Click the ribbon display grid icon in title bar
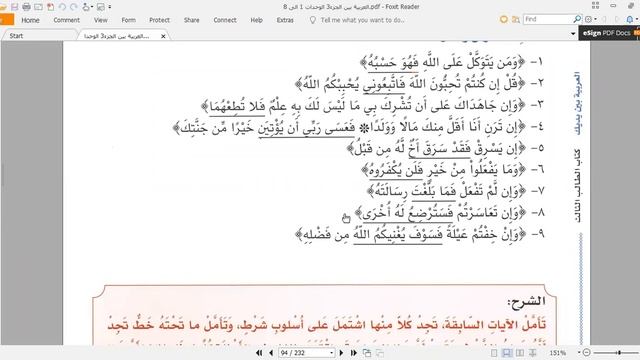Screen dimensions: 640x360 pos(596,5)
